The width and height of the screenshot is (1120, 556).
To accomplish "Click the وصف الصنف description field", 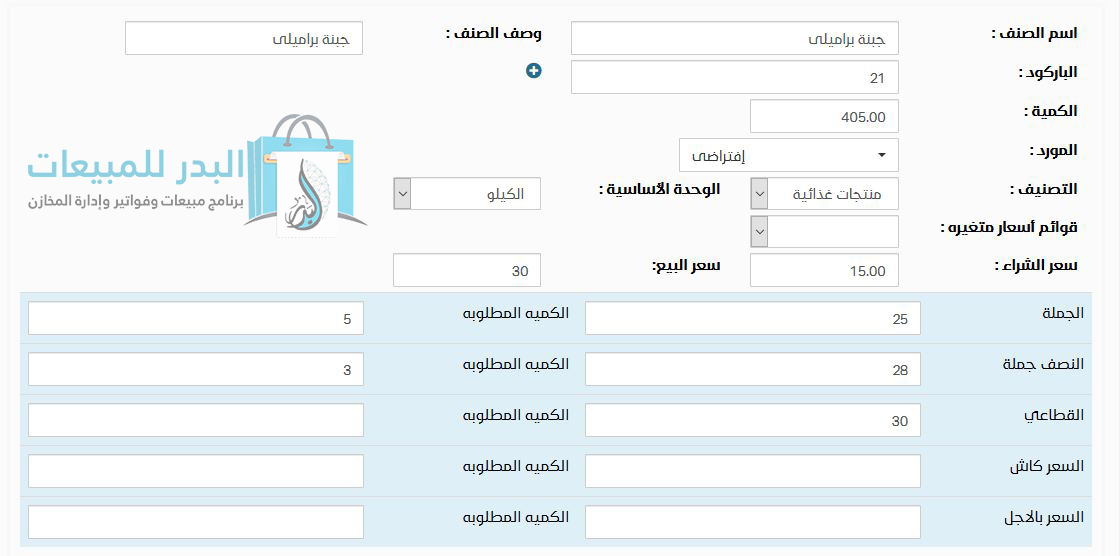I will pos(244,38).
